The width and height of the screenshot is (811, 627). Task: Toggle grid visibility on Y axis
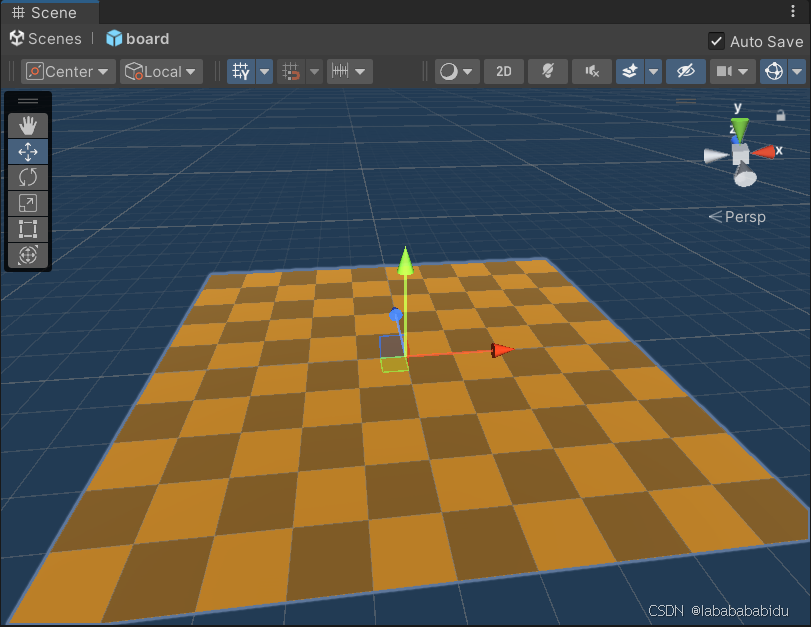click(242, 71)
